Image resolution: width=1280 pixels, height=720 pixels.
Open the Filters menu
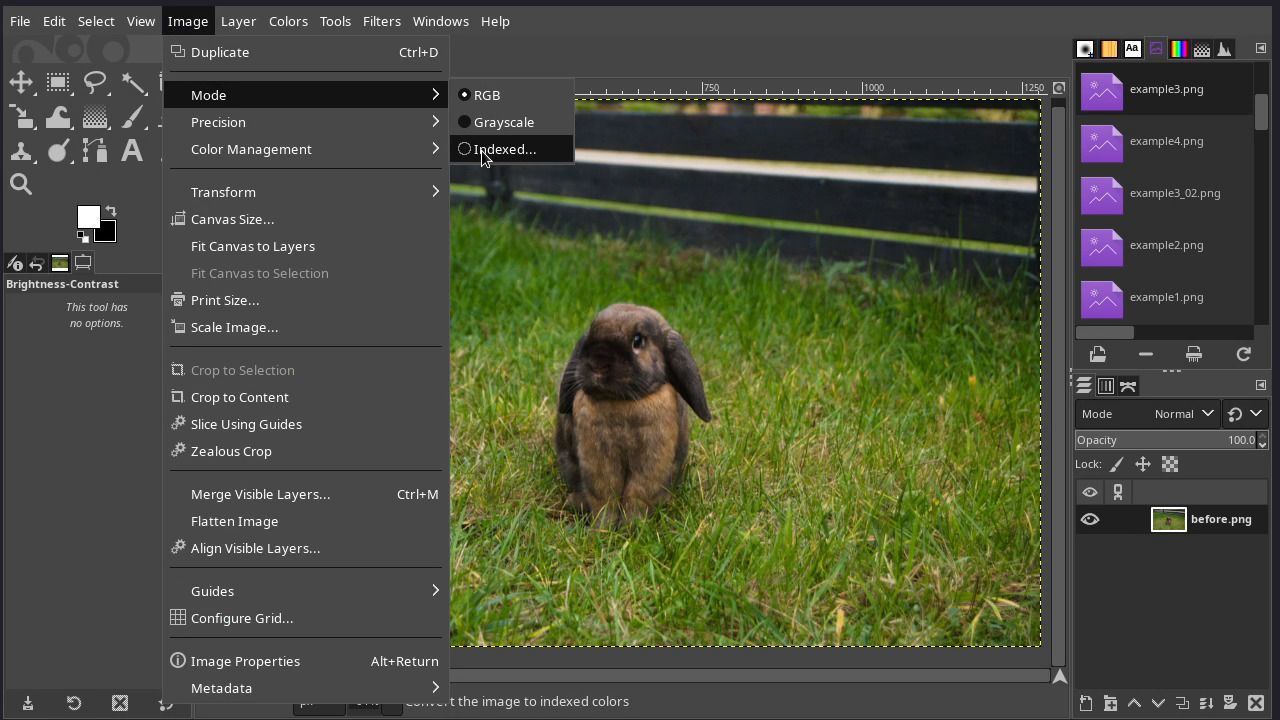381,21
